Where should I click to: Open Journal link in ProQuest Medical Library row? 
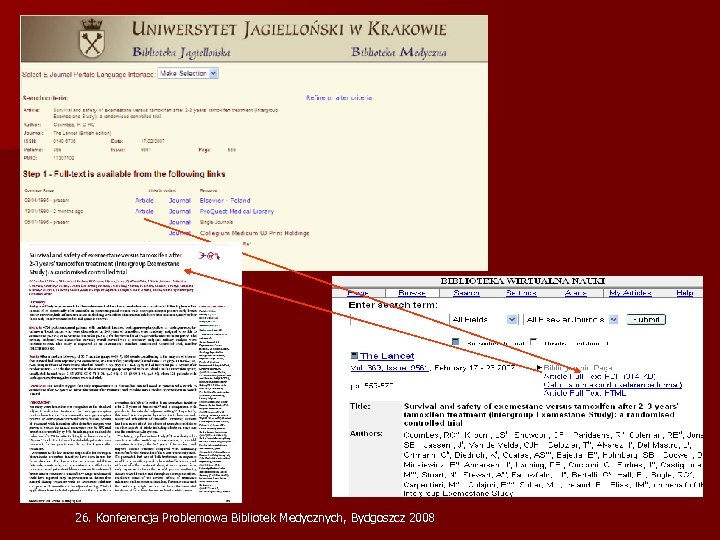pos(180,212)
